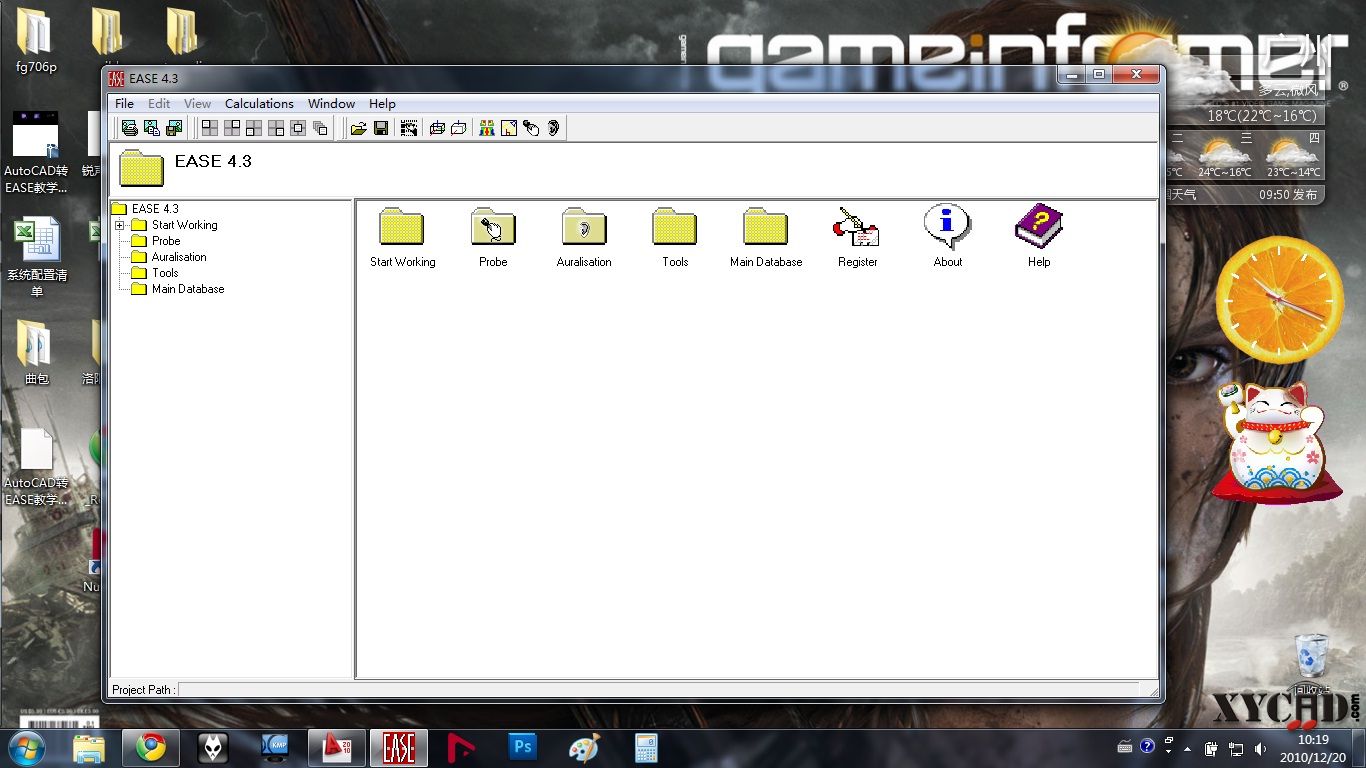This screenshot has width=1366, height=768.
Task: Click the cascade windows toolbar icon
Action: tap(320, 128)
